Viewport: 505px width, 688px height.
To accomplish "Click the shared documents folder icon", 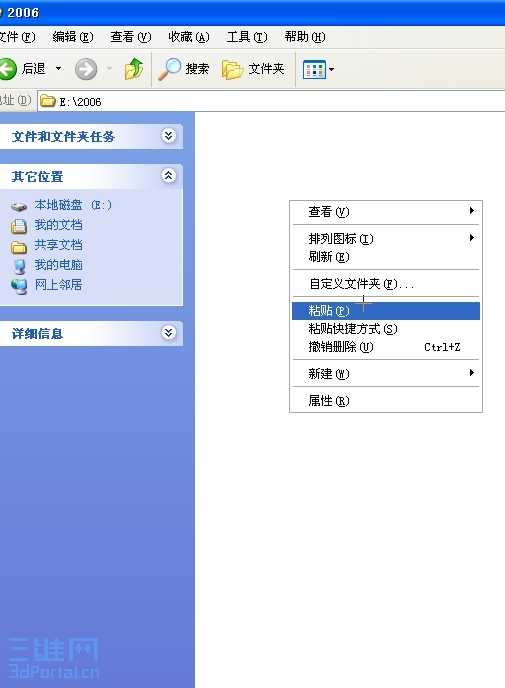I will click(19, 247).
